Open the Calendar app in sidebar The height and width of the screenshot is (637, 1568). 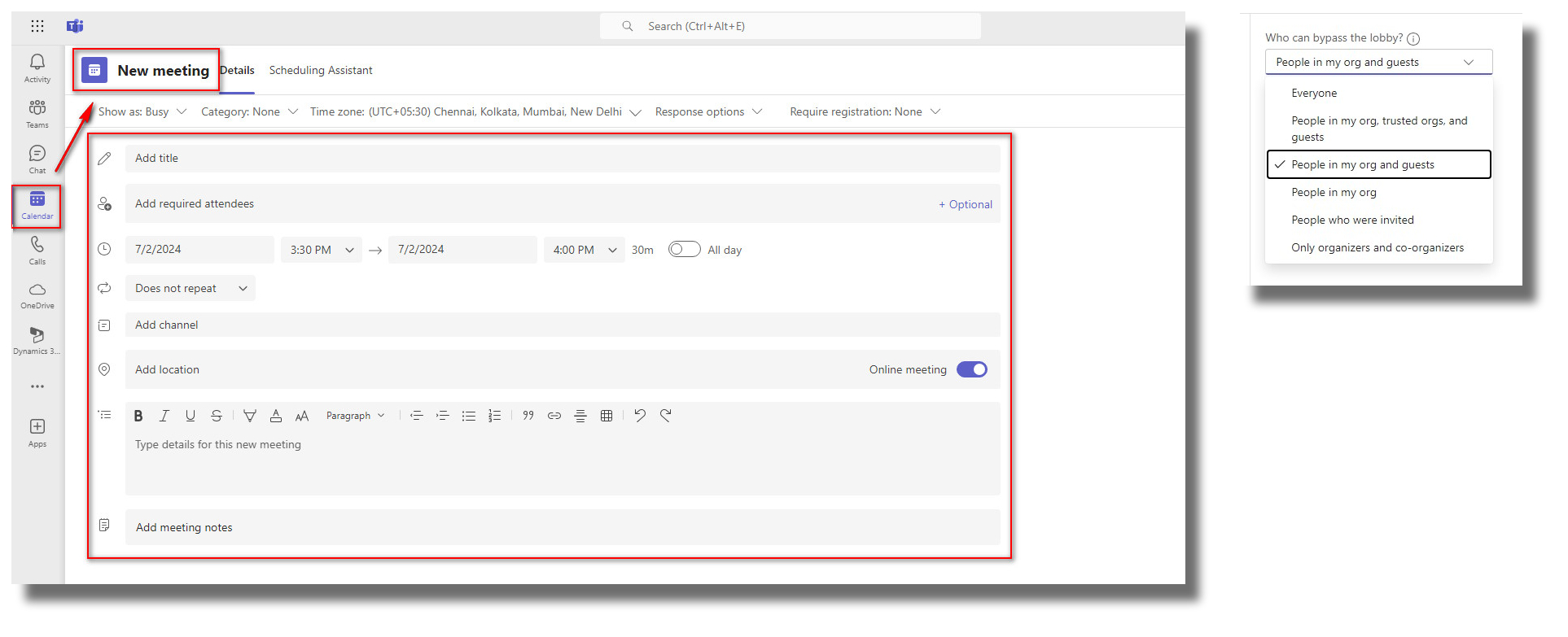37,205
